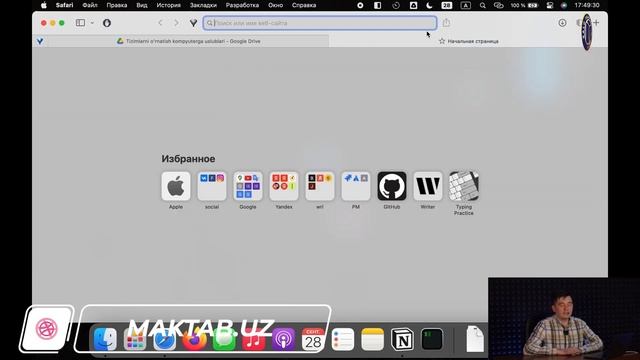
Task: Open the Разработка menu
Action: tap(242, 5)
